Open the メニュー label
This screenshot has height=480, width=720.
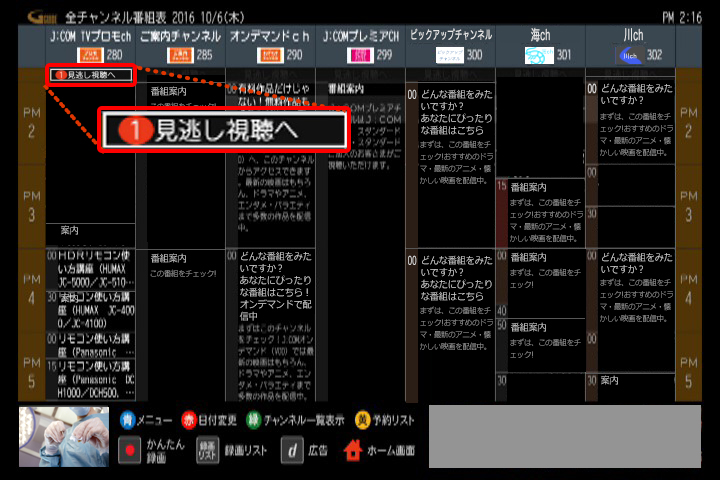[154, 420]
